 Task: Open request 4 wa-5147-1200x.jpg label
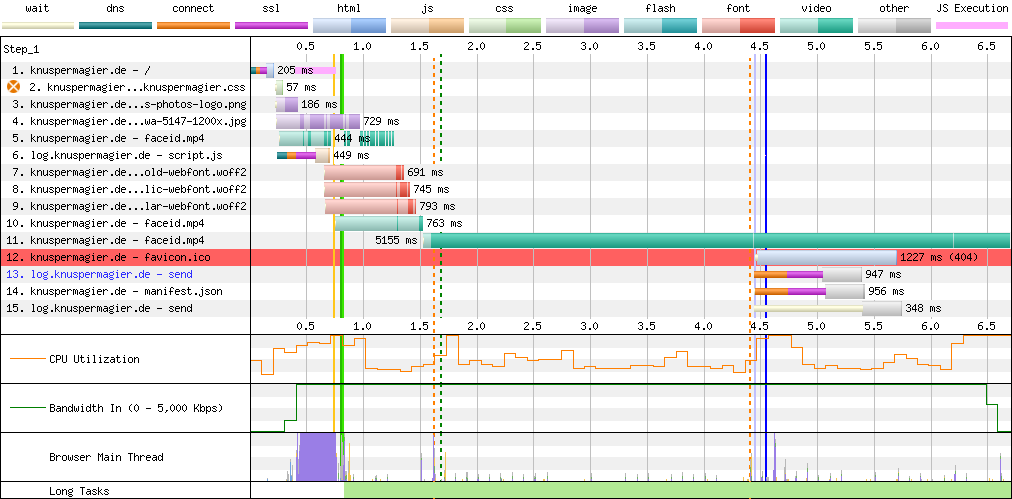tap(129, 121)
